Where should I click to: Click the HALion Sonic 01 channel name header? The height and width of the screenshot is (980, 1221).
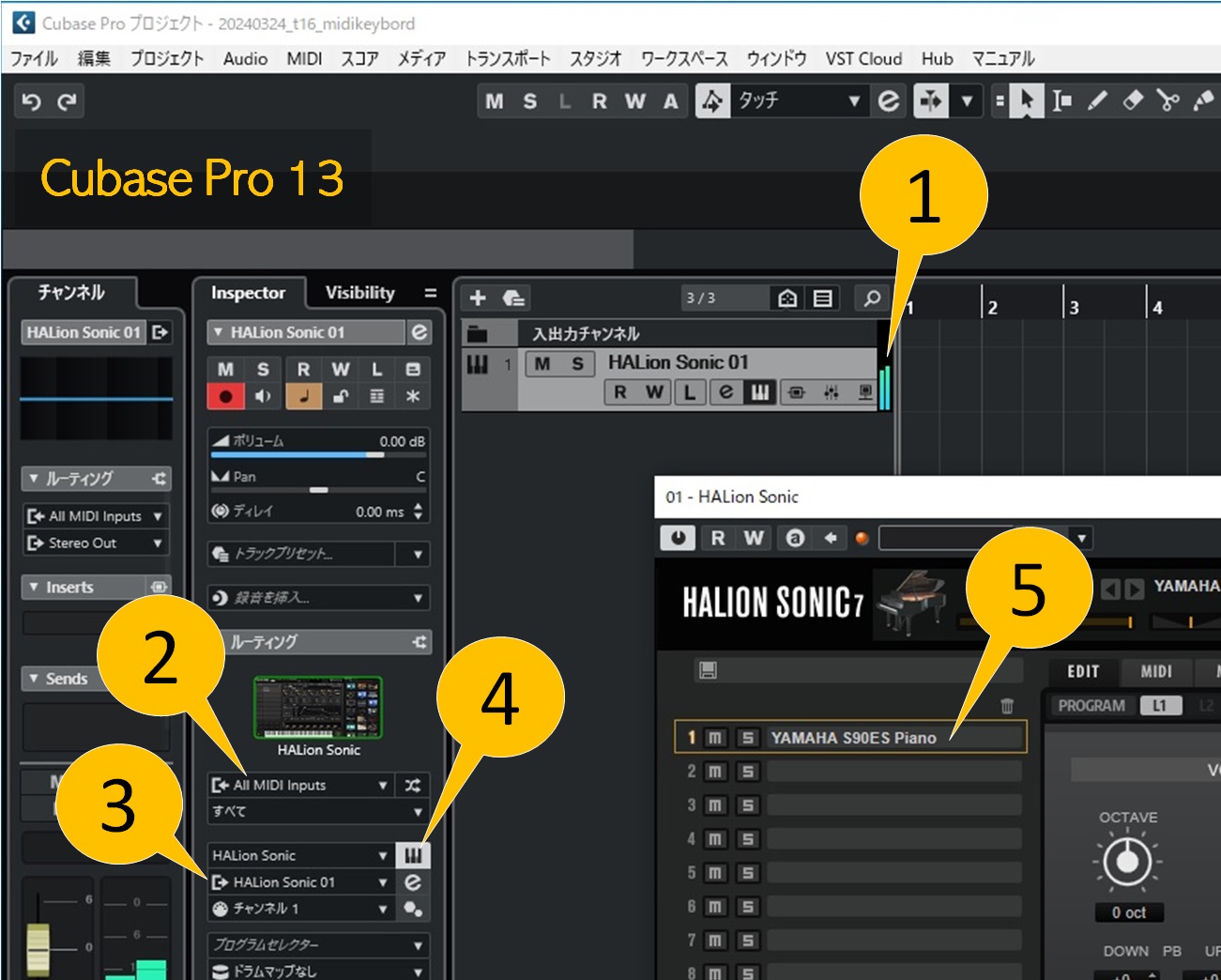84,332
